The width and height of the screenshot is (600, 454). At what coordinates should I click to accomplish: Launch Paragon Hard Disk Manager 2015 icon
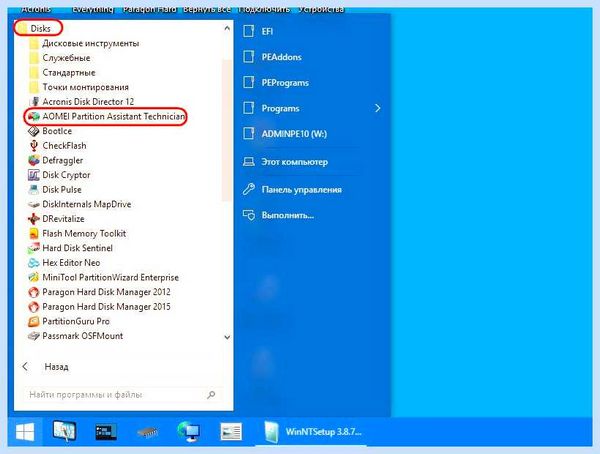pyautogui.click(x=34, y=307)
